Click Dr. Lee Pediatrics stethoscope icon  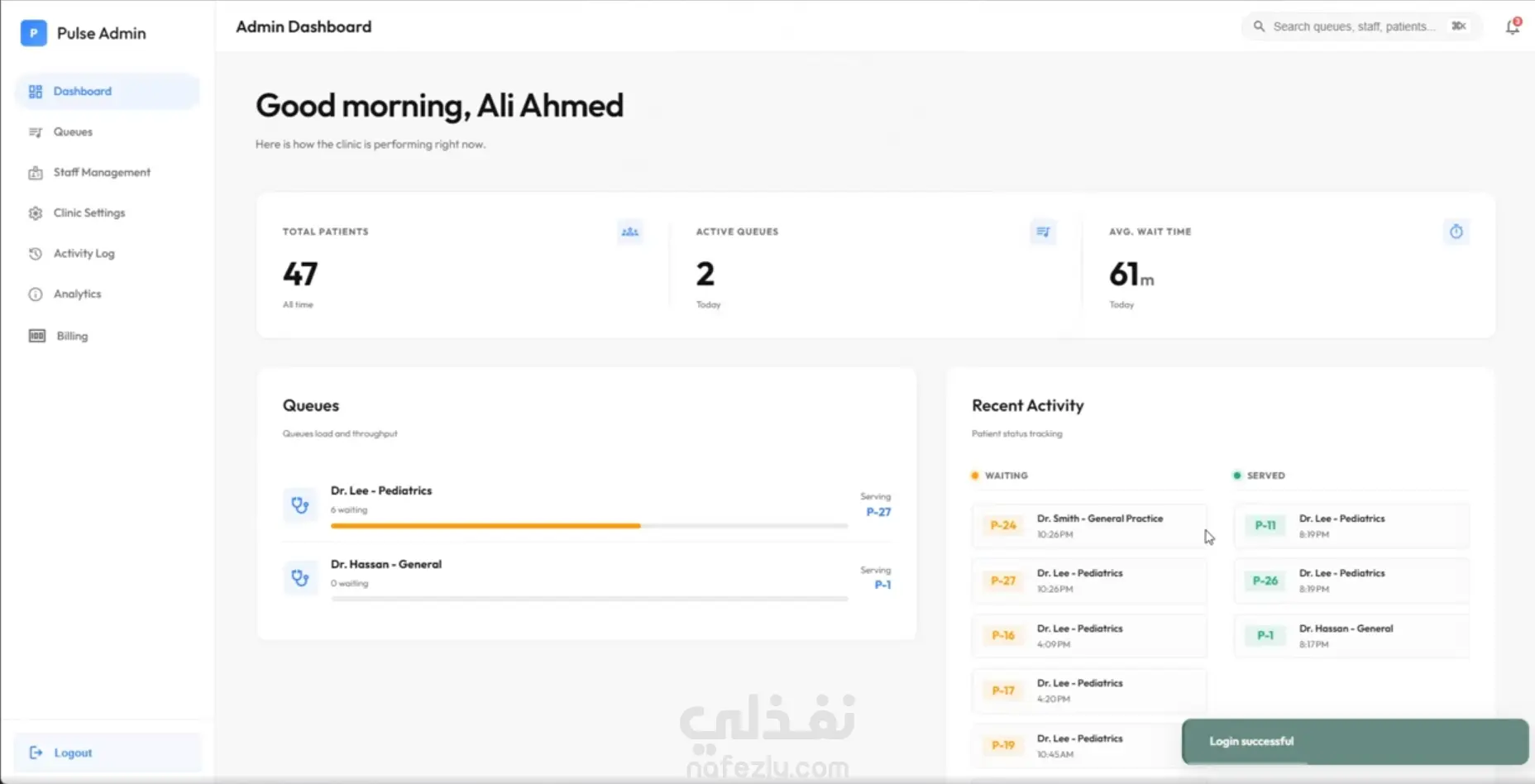(x=300, y=504)
